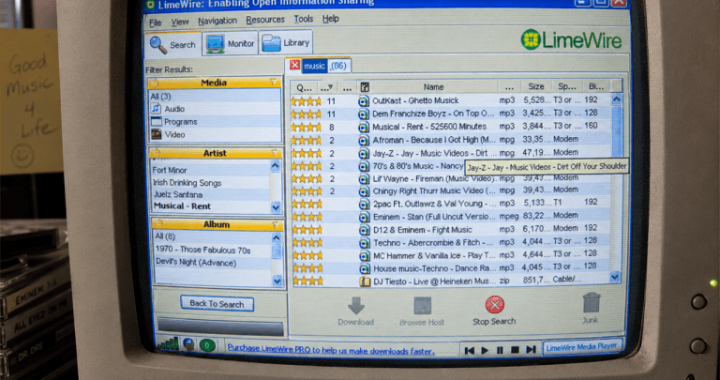Image resolution: width=720 pixels, height=380 pixels.
Task: Click the Back To Search button
Action: pos(217,304)
